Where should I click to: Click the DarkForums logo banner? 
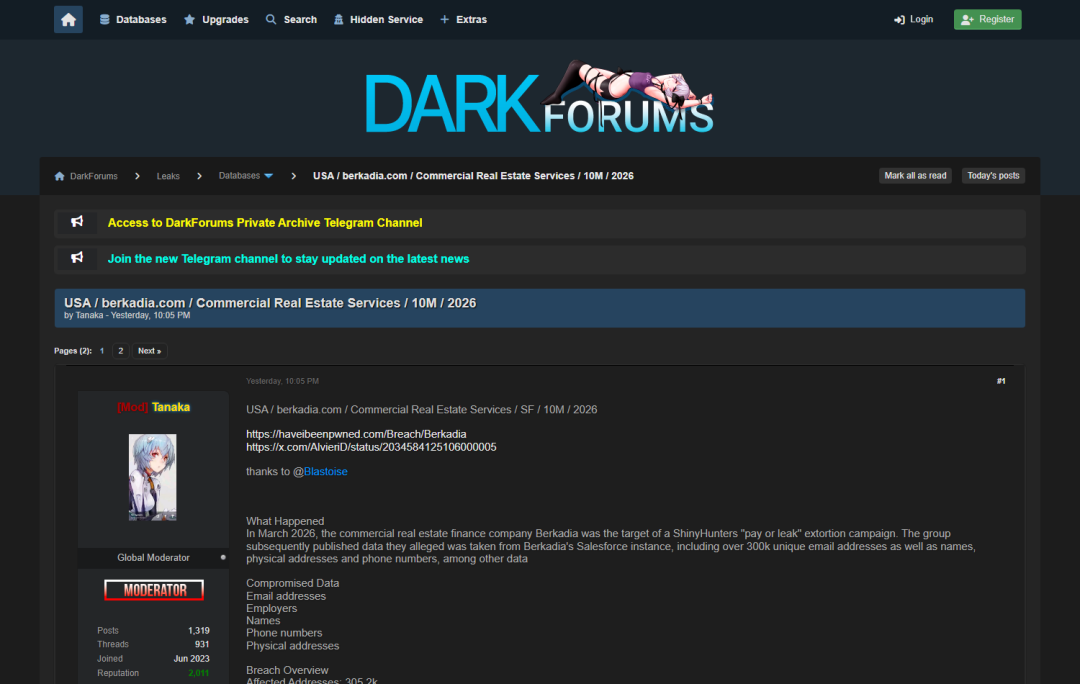pyautogui.click(x=539, y=98)
